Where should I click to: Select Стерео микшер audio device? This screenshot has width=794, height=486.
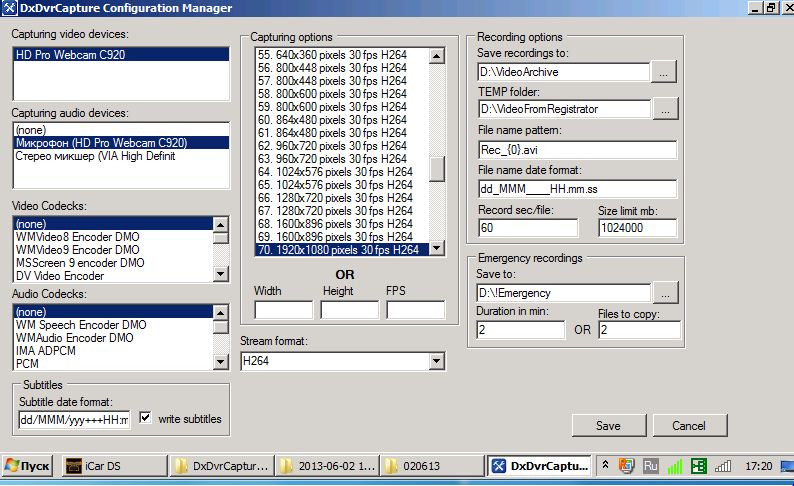tap(121, 156)
